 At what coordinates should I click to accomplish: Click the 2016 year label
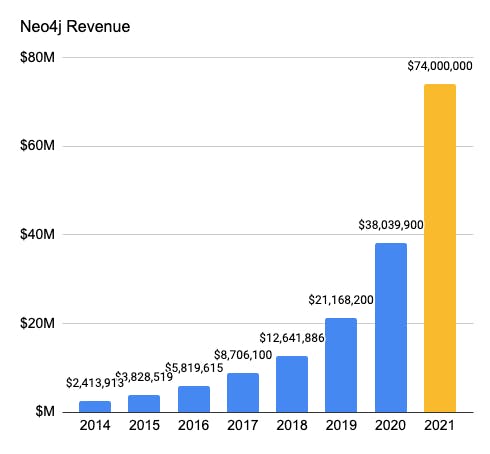coord(193,425)
